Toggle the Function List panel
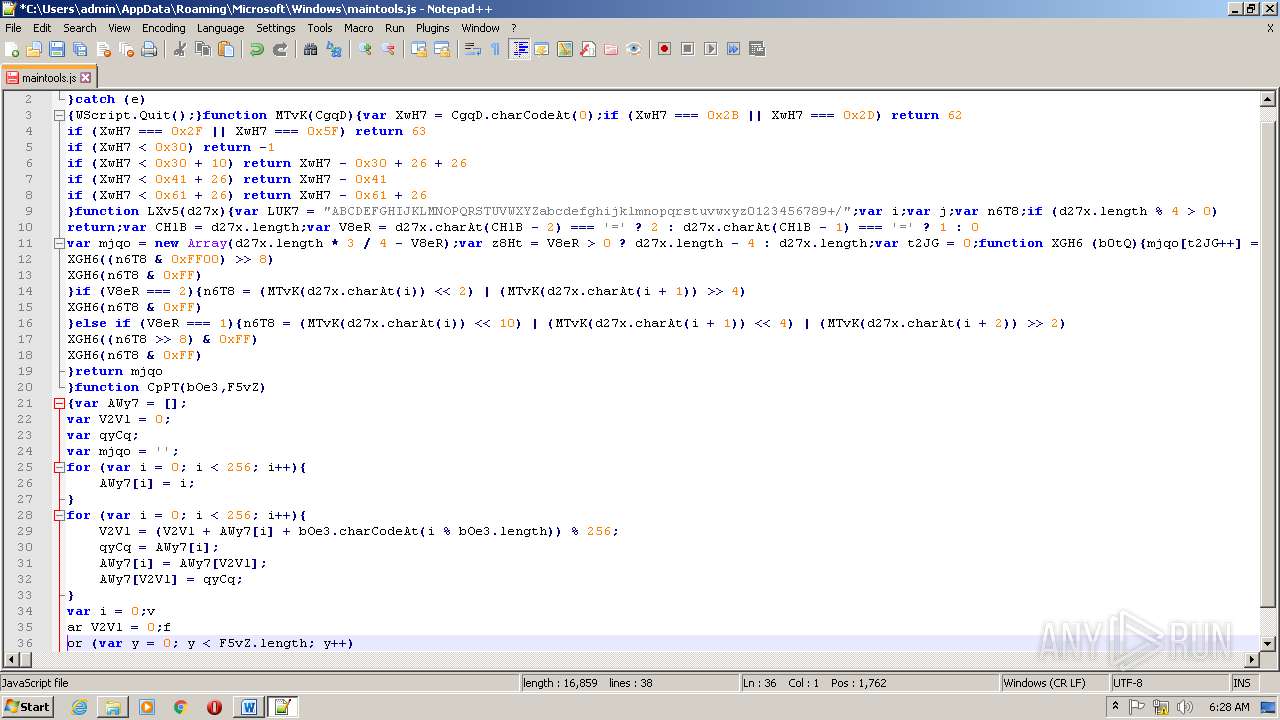 tap(588, 49)
